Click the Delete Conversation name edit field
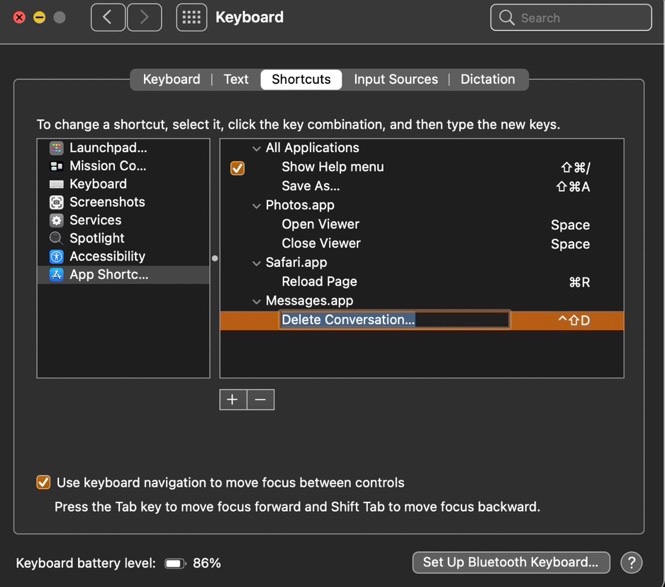Image resolution: width=665 pixels, height=587 pixels. point(394,320)
